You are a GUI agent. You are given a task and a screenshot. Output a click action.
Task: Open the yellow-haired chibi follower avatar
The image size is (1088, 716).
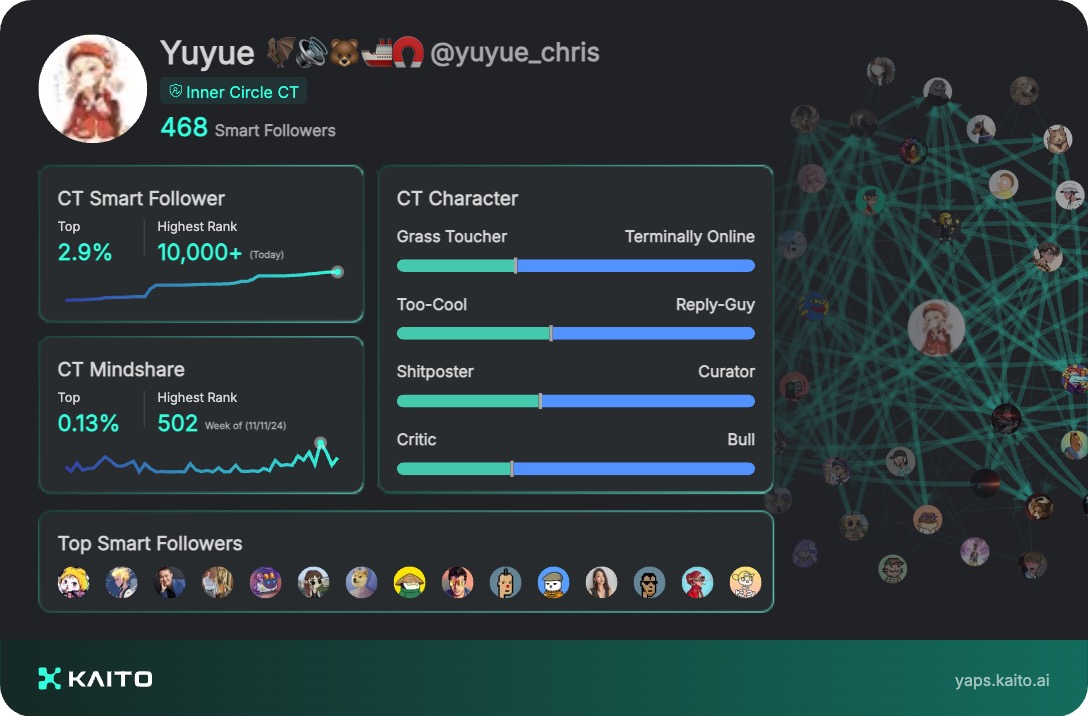(74, 582)
